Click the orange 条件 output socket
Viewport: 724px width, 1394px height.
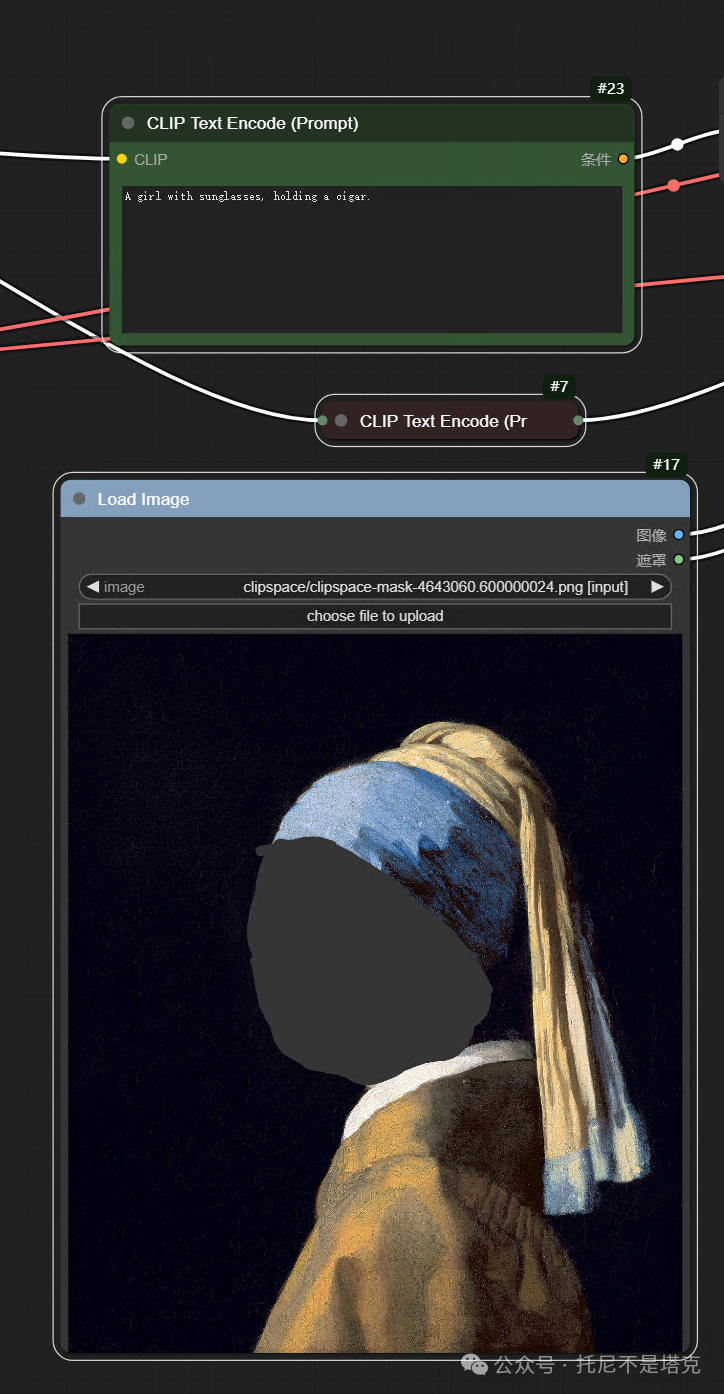tap(624, 159)
